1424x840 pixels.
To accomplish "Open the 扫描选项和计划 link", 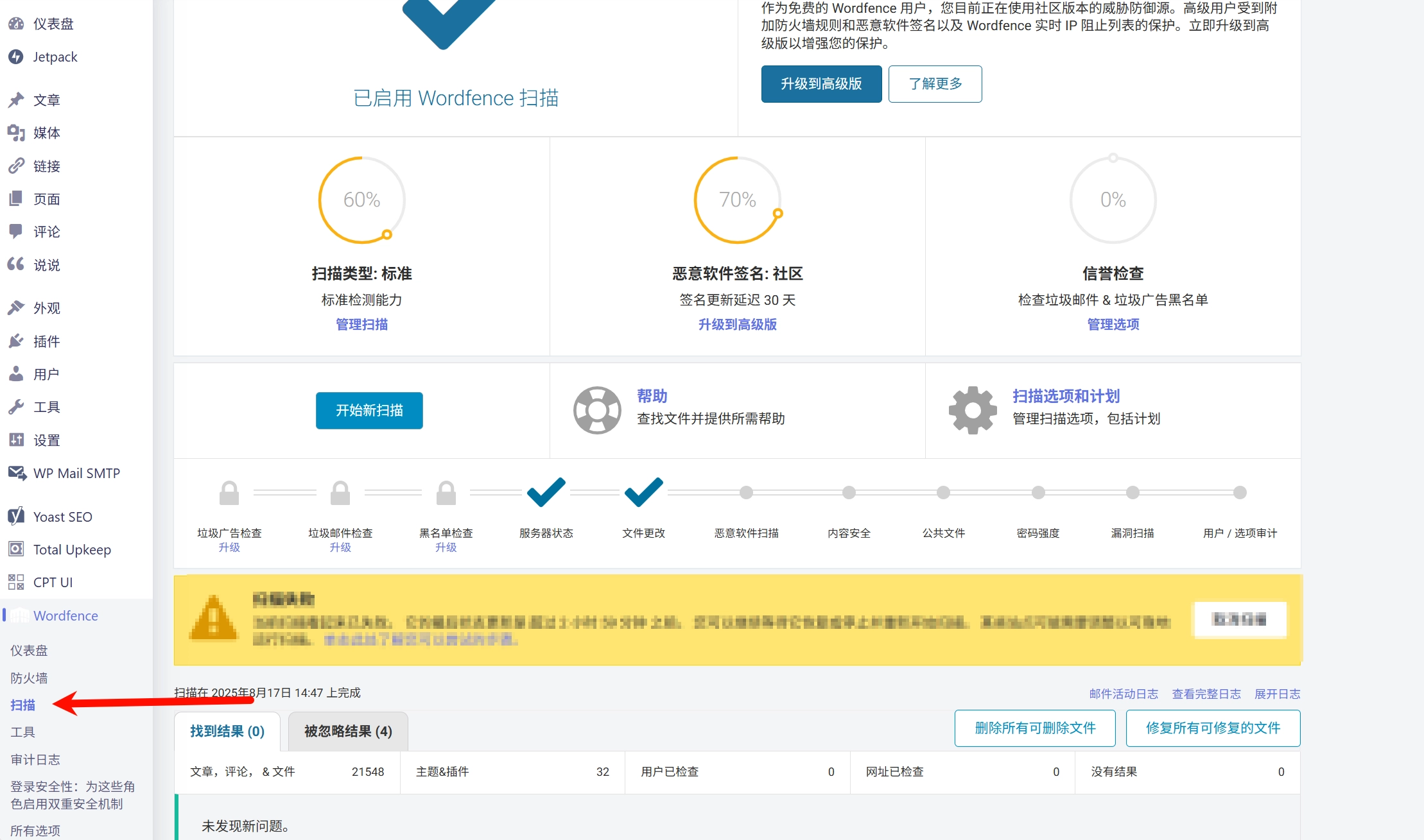I will [1066, 396].
